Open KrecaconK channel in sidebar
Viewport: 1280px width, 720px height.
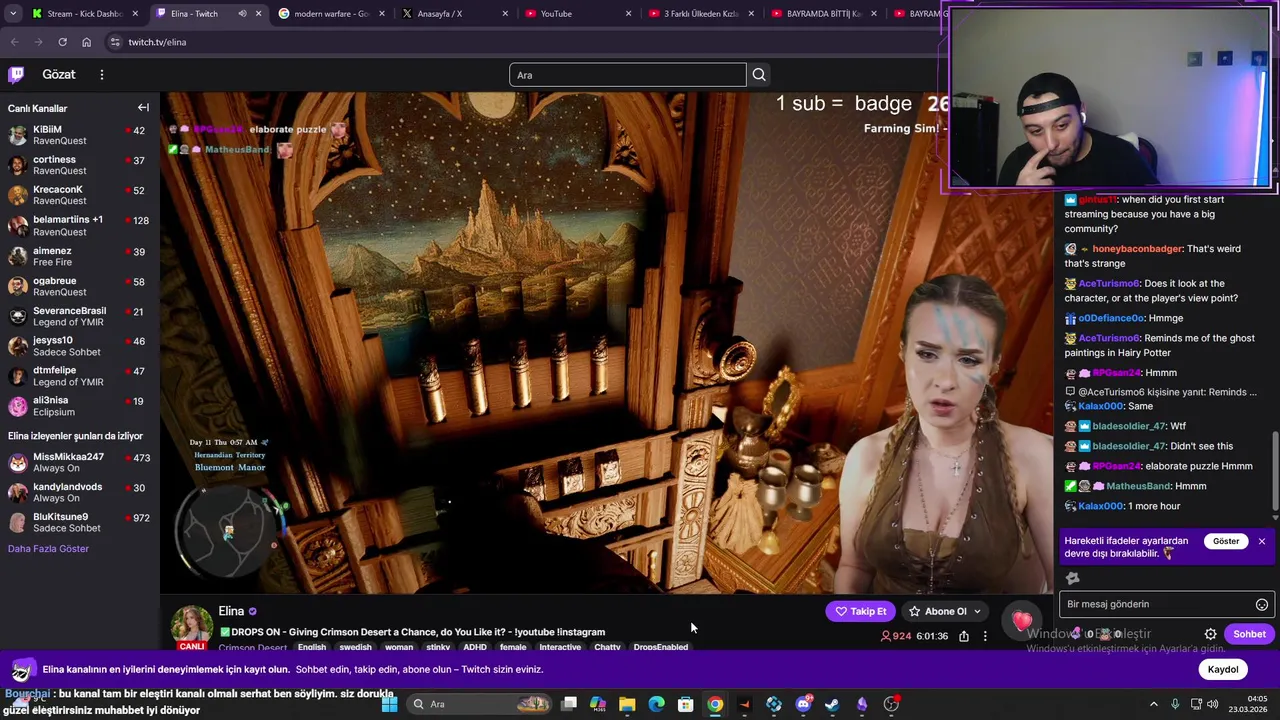(x=78, y=195)
